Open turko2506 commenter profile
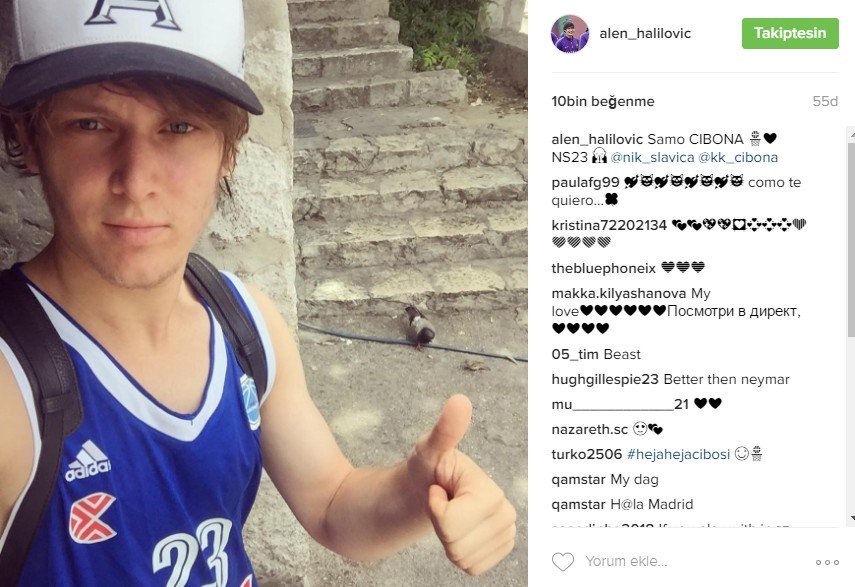Screen dimensions: 855x587 [587, 454]
